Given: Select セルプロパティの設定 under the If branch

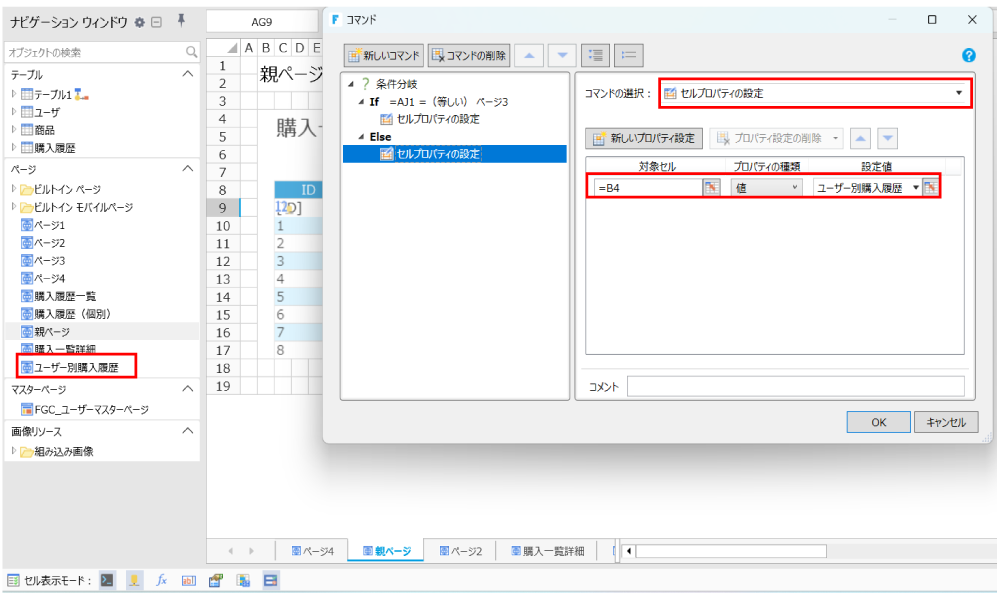Looking at the screenshot, I should pyautogui.click(x=438, y=119).
